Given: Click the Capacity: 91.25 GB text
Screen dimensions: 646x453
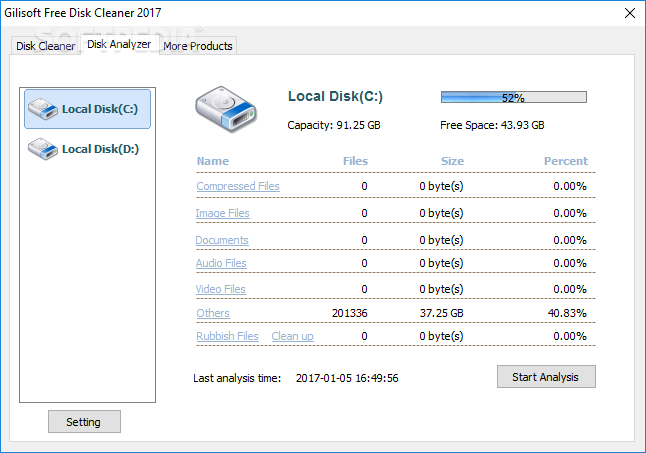Looking at the screenshot, I should point(334,125).
